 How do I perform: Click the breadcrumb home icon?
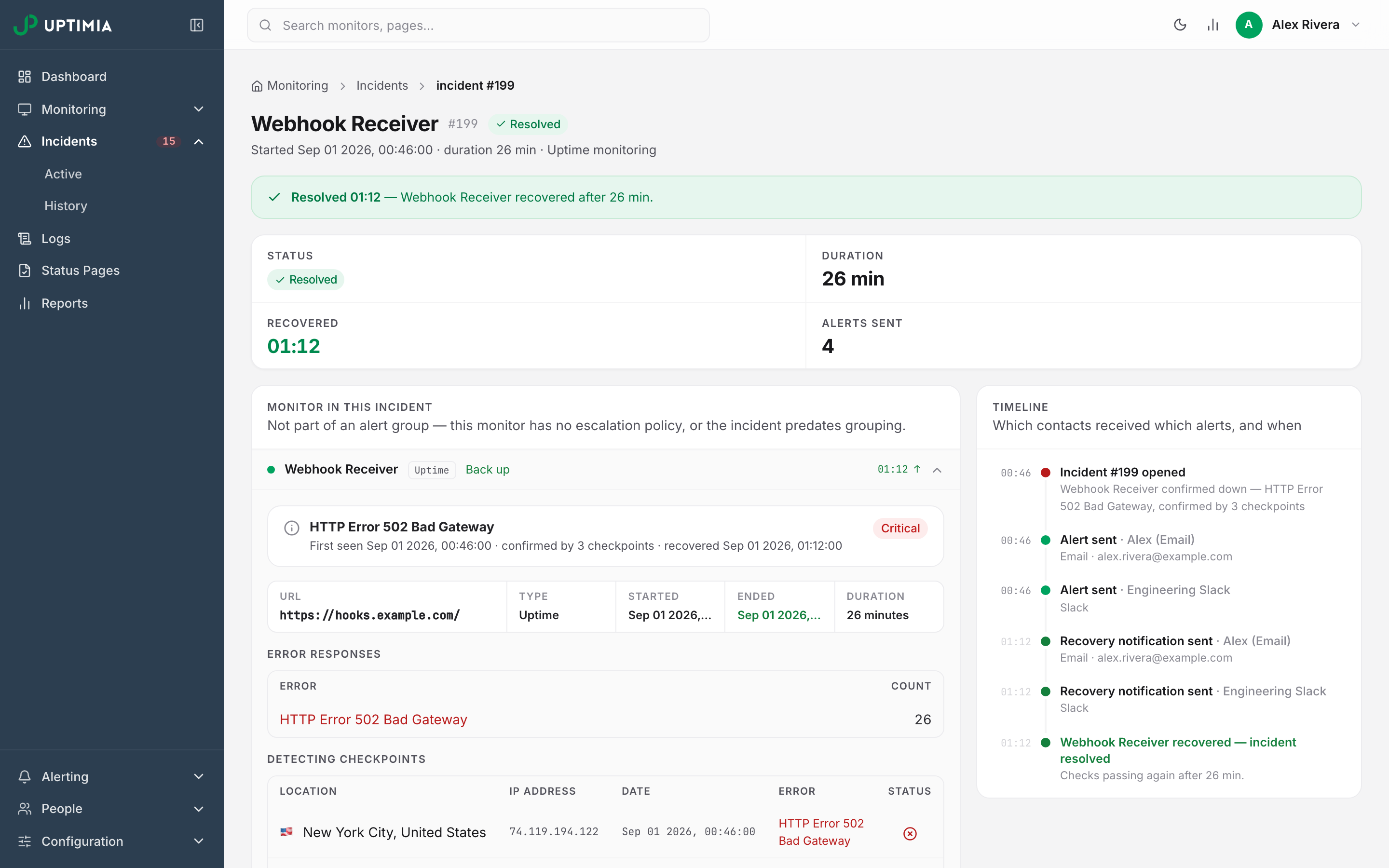click(257, 86)
